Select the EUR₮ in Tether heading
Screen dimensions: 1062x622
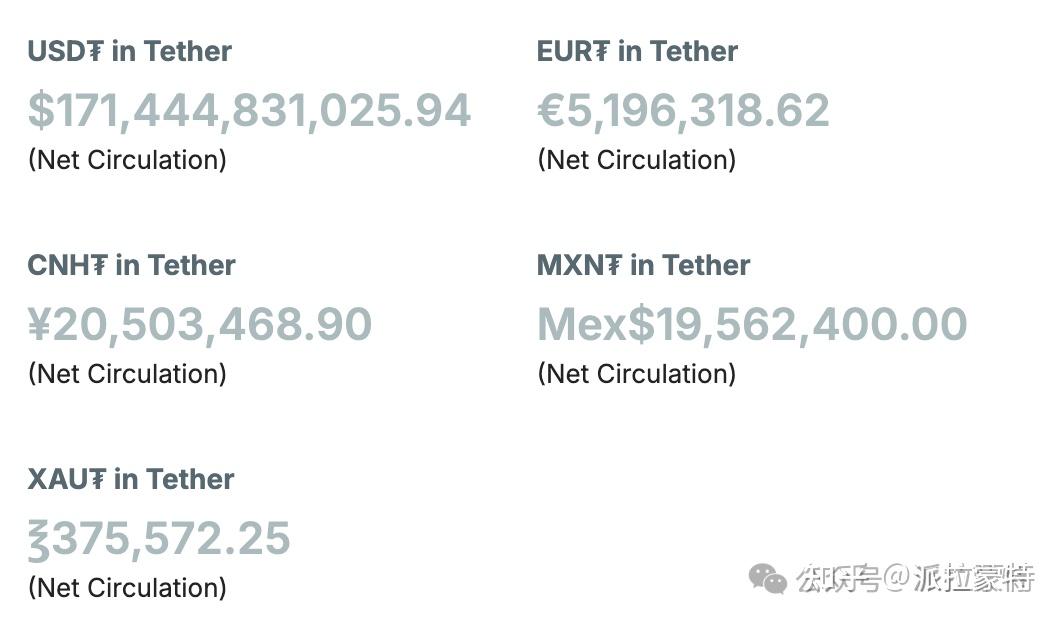[x=637, y=52]
